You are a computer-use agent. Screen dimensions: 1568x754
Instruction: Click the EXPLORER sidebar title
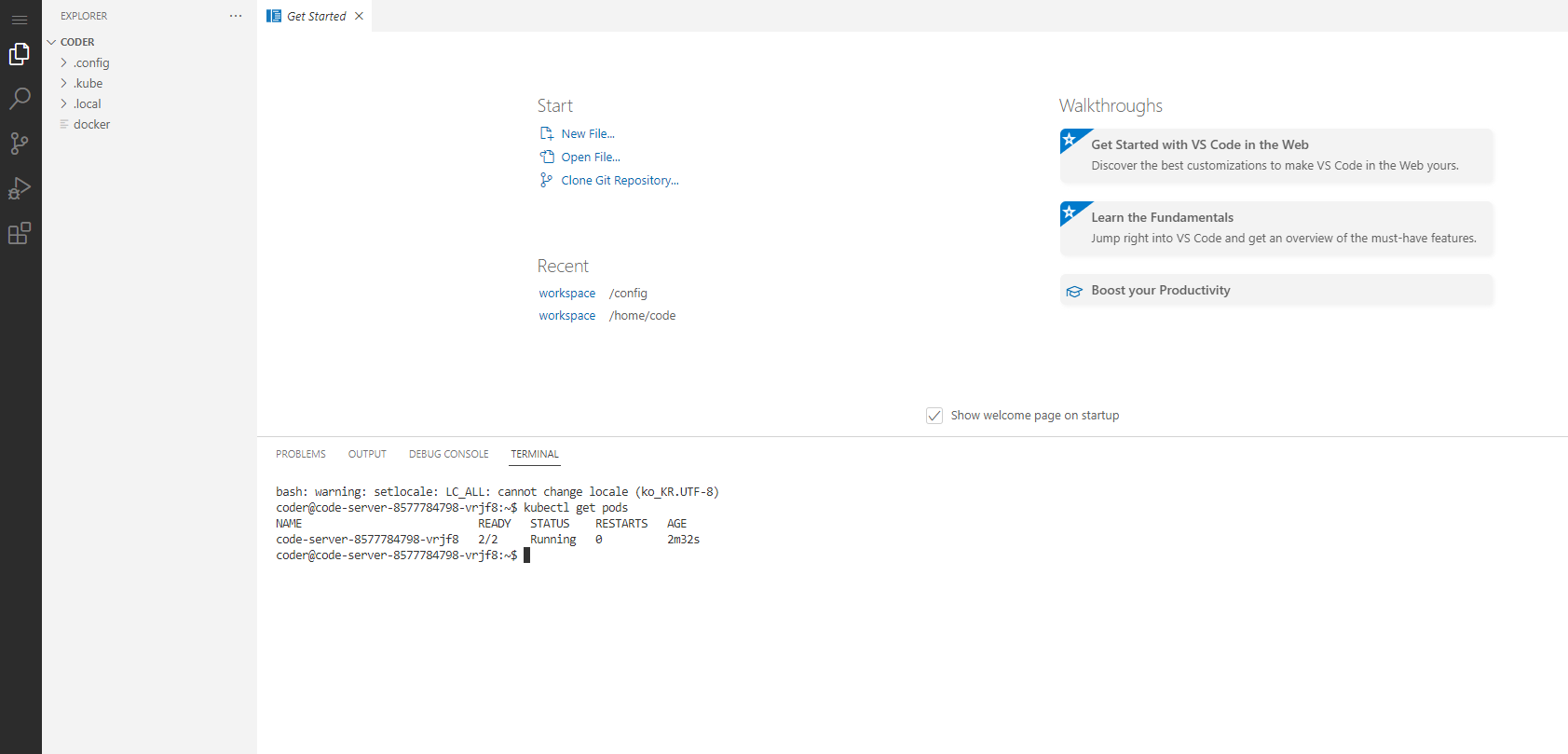point(84,16)
